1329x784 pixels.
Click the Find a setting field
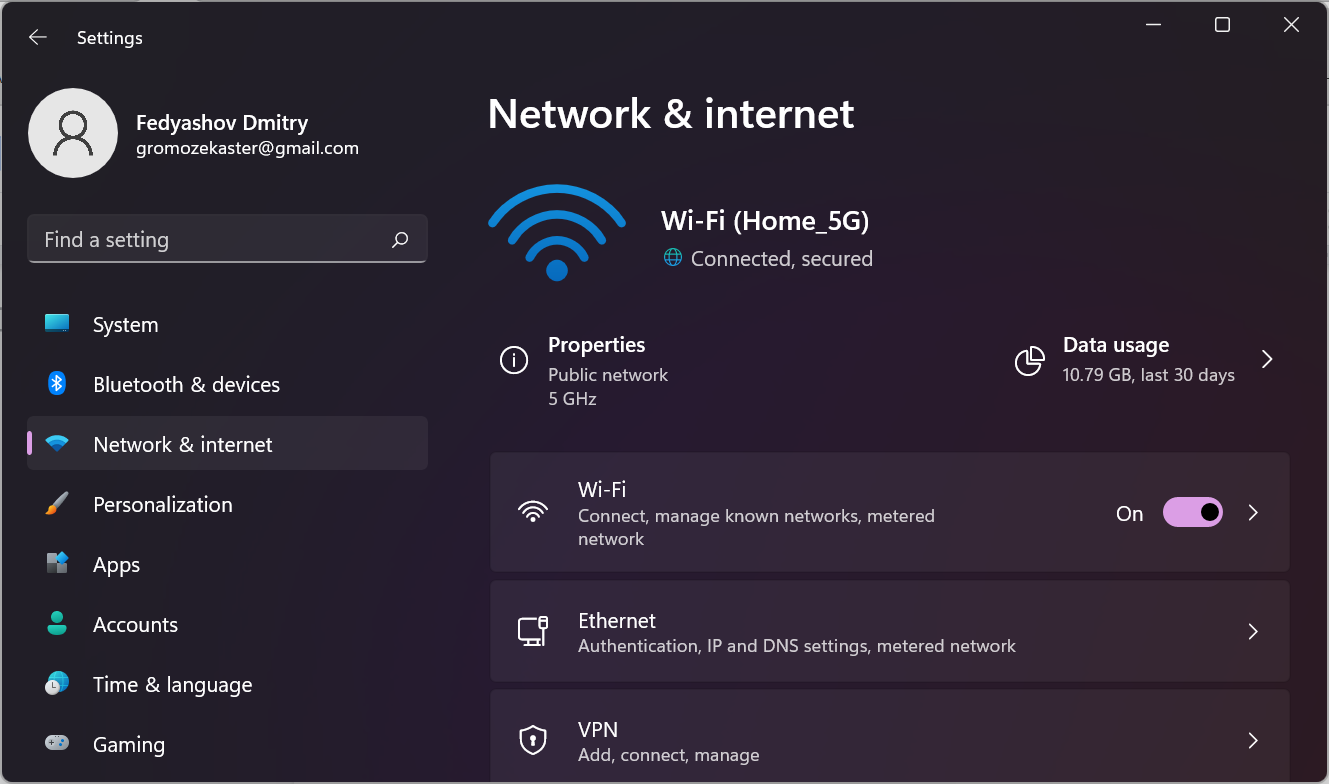tap(210, 240)
